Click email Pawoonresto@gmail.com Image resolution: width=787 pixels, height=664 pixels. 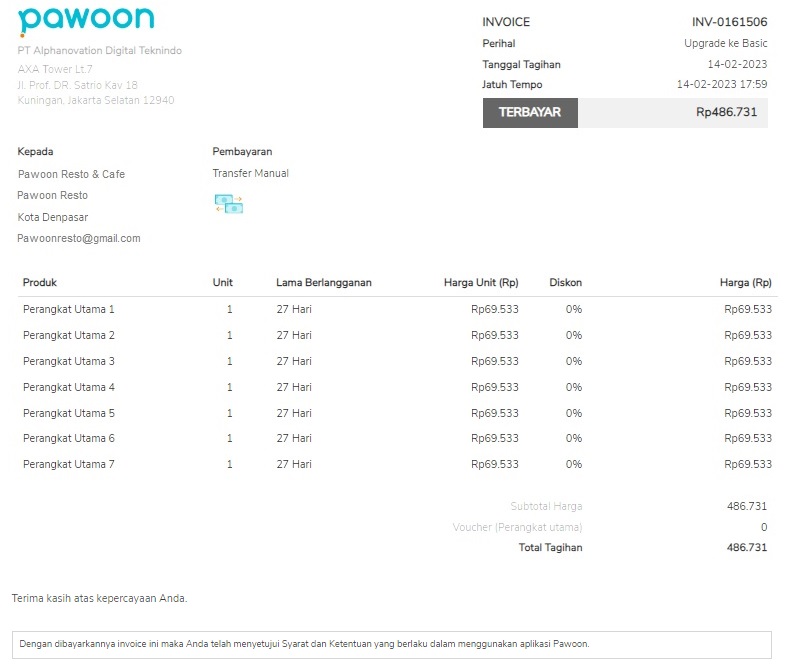pyautogui.click(x=79, y=238)
